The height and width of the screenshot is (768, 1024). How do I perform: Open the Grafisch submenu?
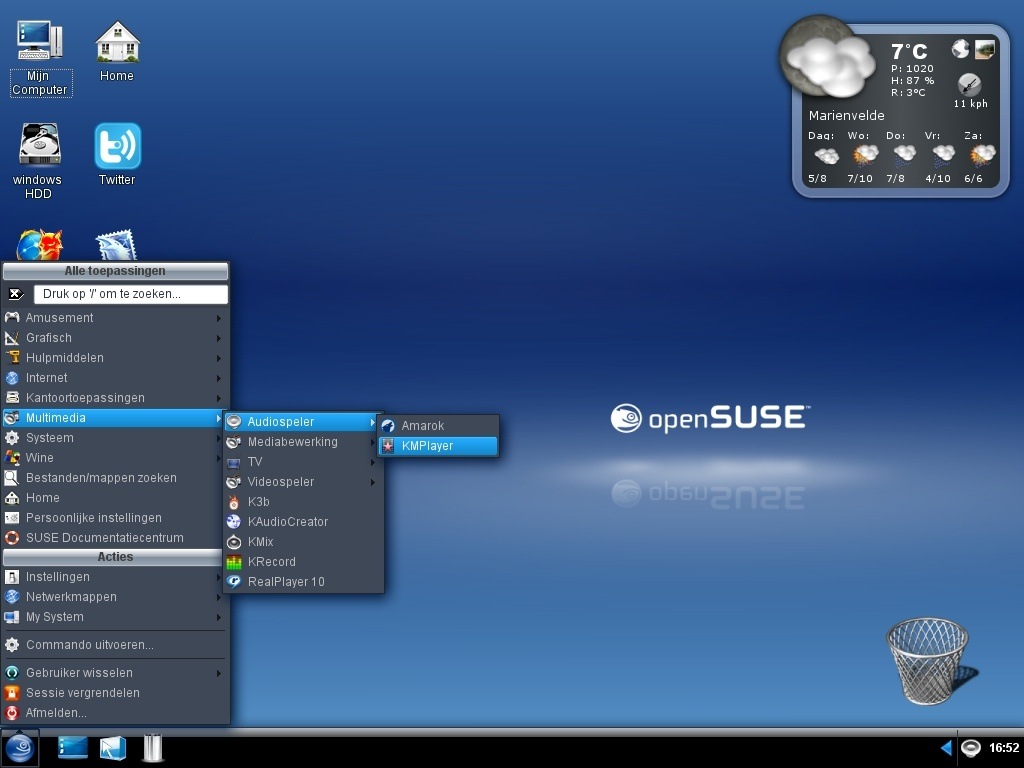tap(115, 338)
